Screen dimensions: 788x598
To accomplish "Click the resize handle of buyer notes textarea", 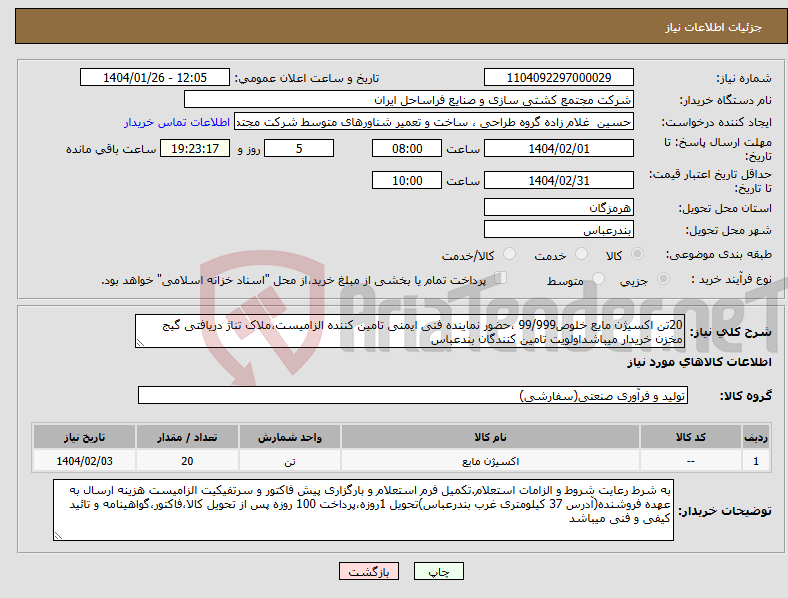I will click(58, 536).
